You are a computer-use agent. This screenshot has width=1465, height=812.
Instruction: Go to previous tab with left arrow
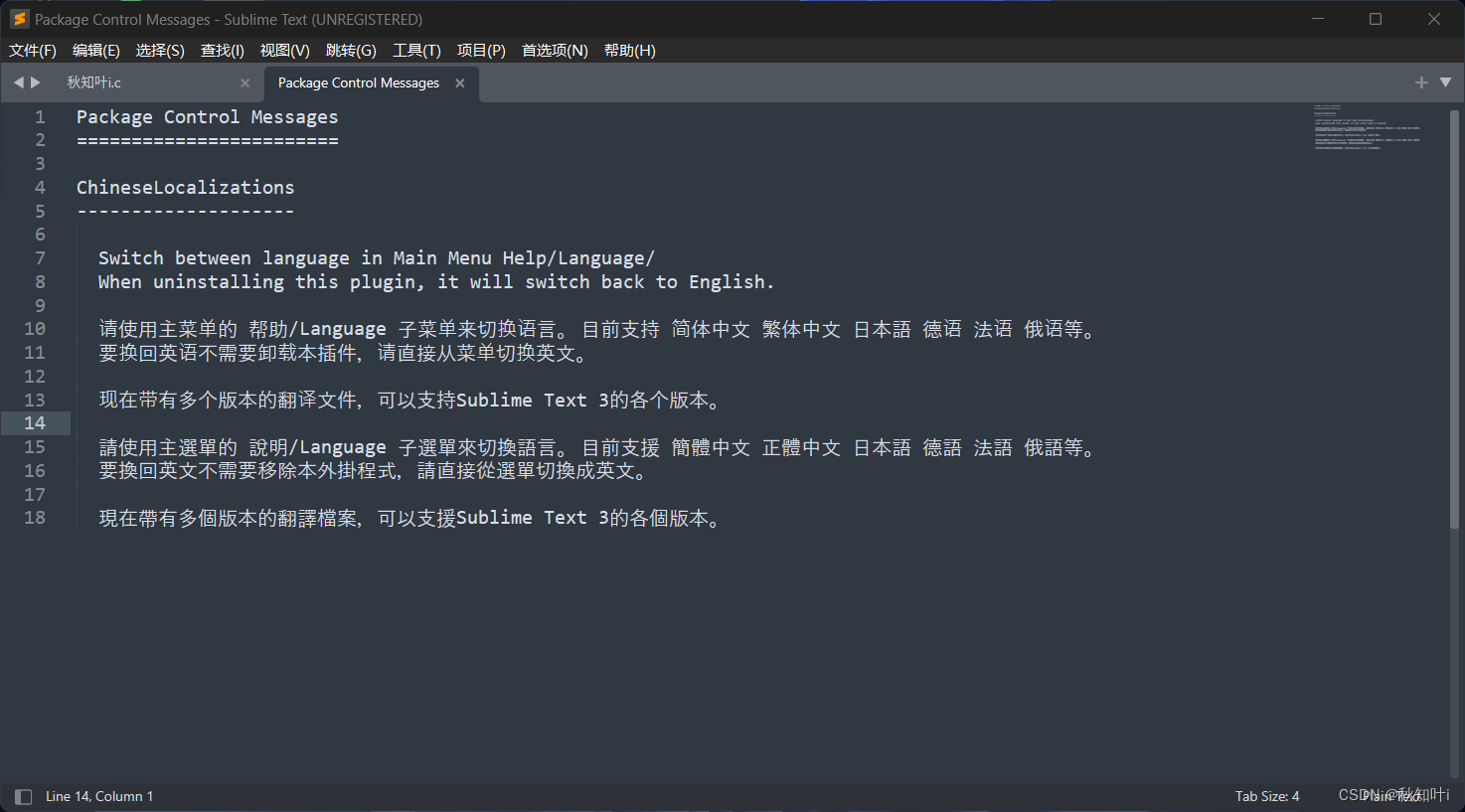pos(18,82)
